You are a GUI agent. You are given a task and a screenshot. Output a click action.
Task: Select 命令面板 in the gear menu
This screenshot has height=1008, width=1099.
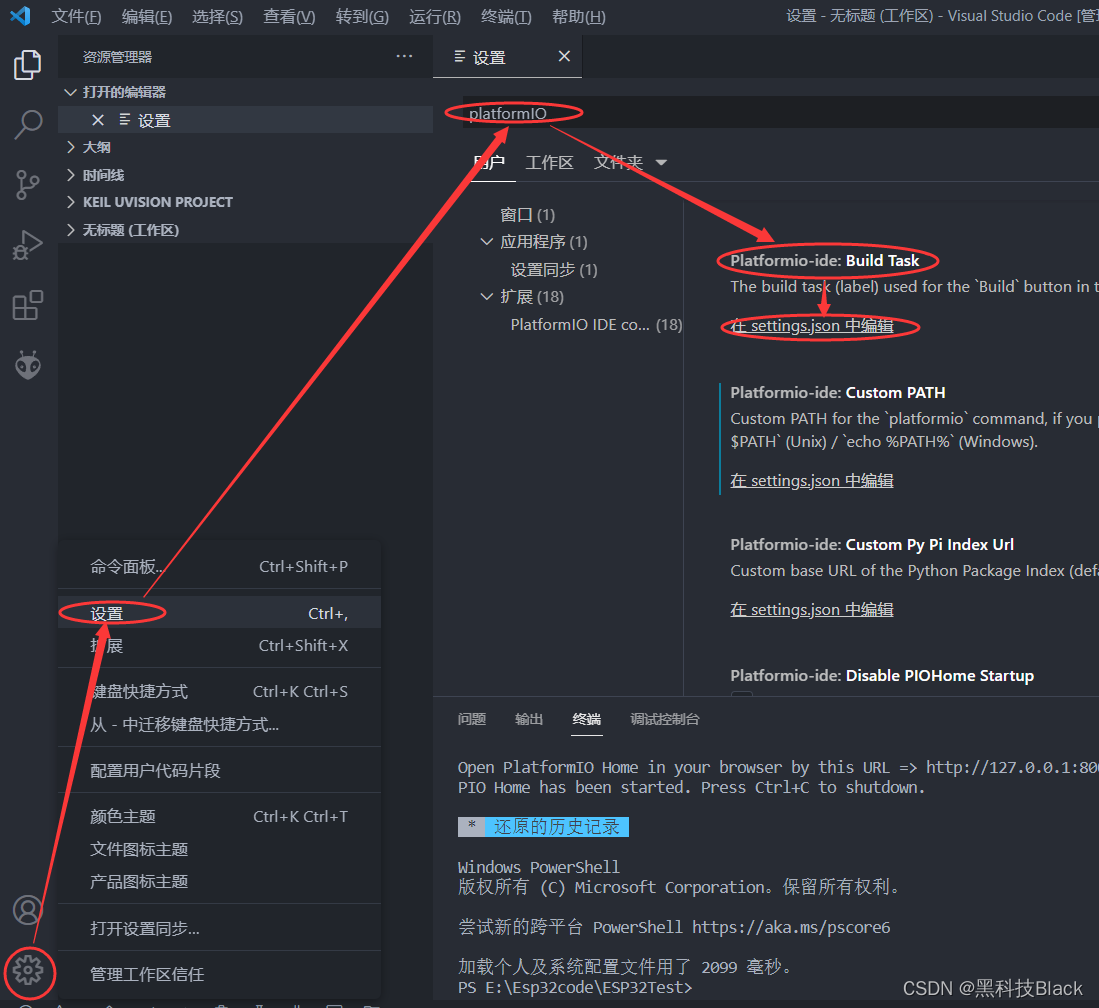[x=219, y=566]
